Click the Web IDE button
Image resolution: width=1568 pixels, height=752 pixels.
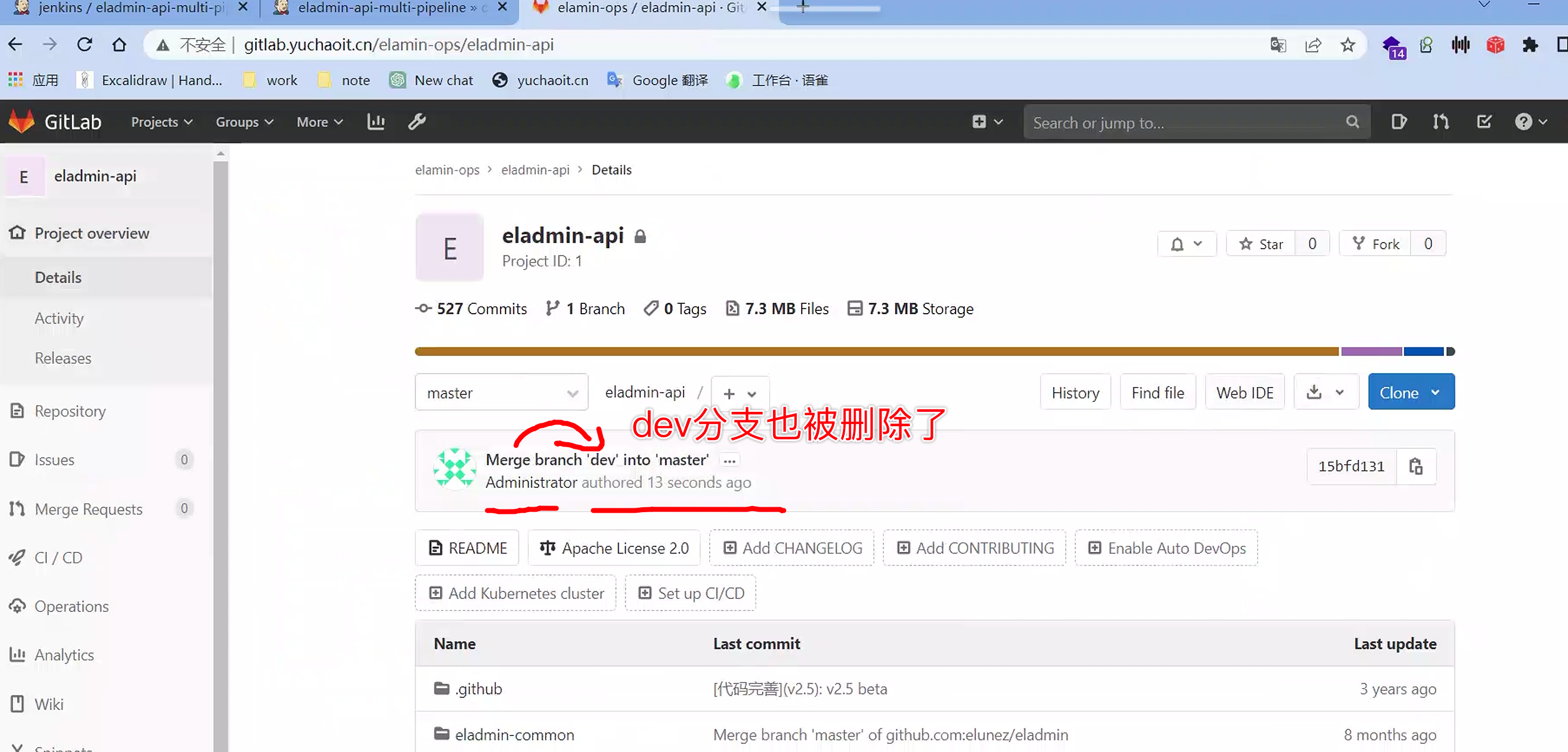coord(1244,393)
